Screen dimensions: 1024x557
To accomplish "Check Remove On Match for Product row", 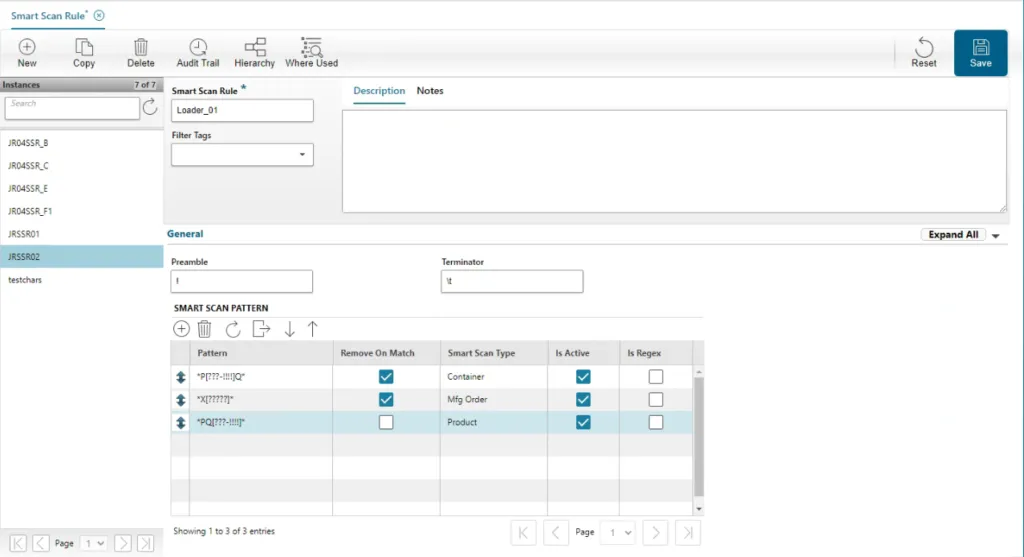I will (x=386, y=422).
